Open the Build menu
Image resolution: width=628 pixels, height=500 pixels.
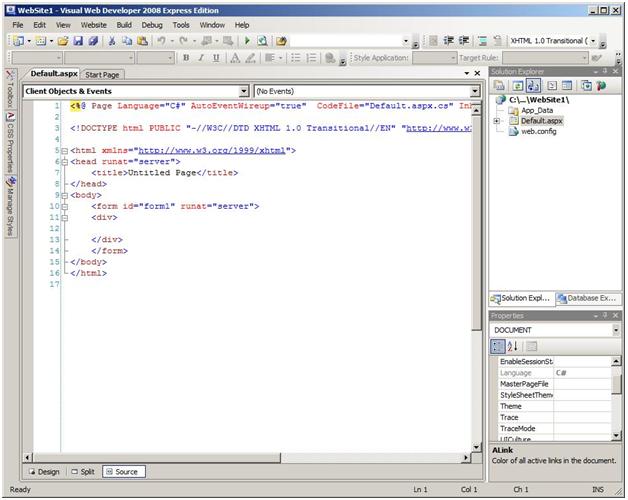[x=124, y=24]
